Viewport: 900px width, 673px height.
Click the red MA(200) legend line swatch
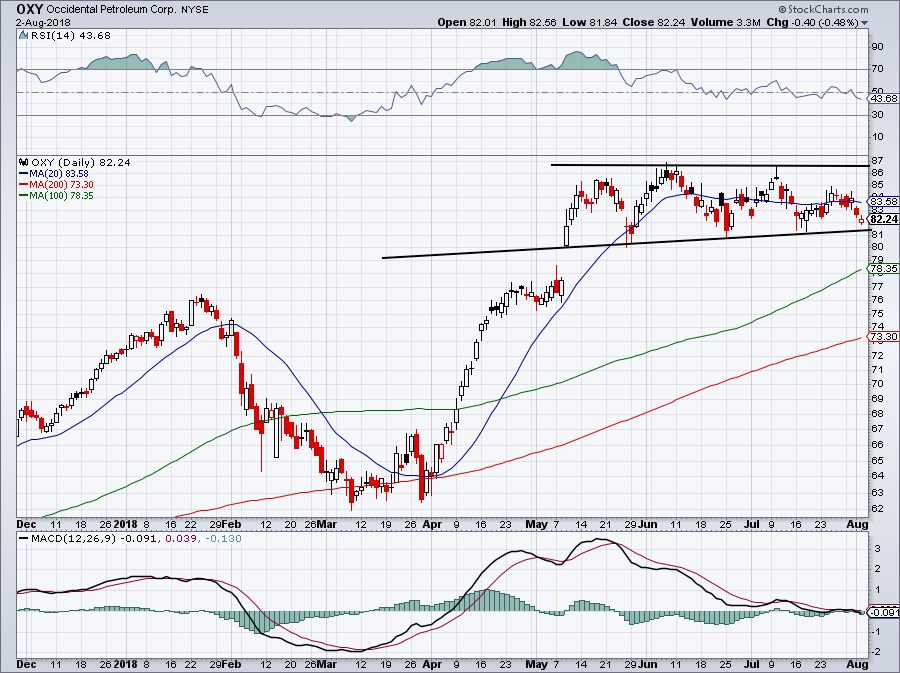click(x=24, y=185)
